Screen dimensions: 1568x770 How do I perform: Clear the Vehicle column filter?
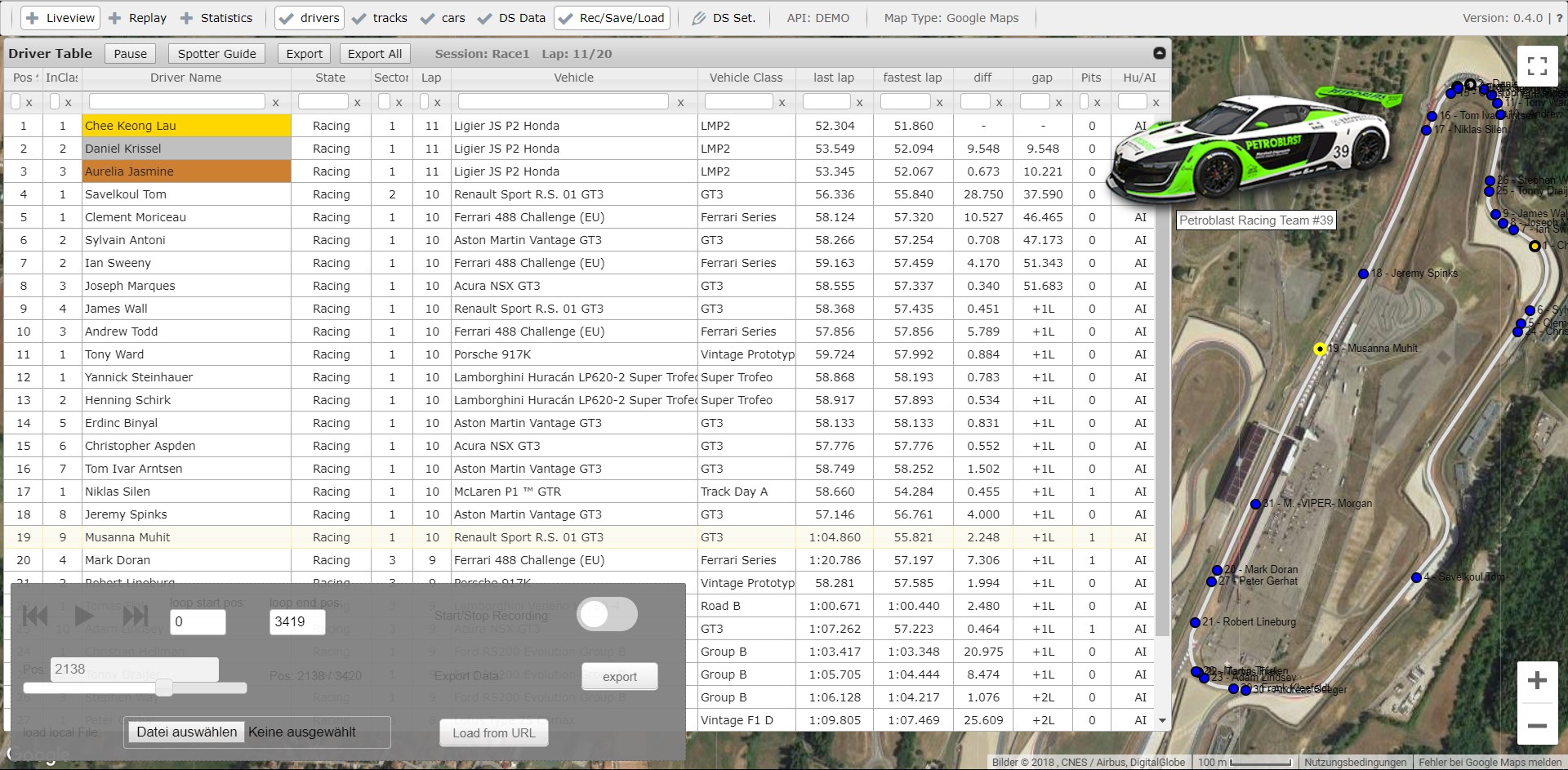point(681,102)
